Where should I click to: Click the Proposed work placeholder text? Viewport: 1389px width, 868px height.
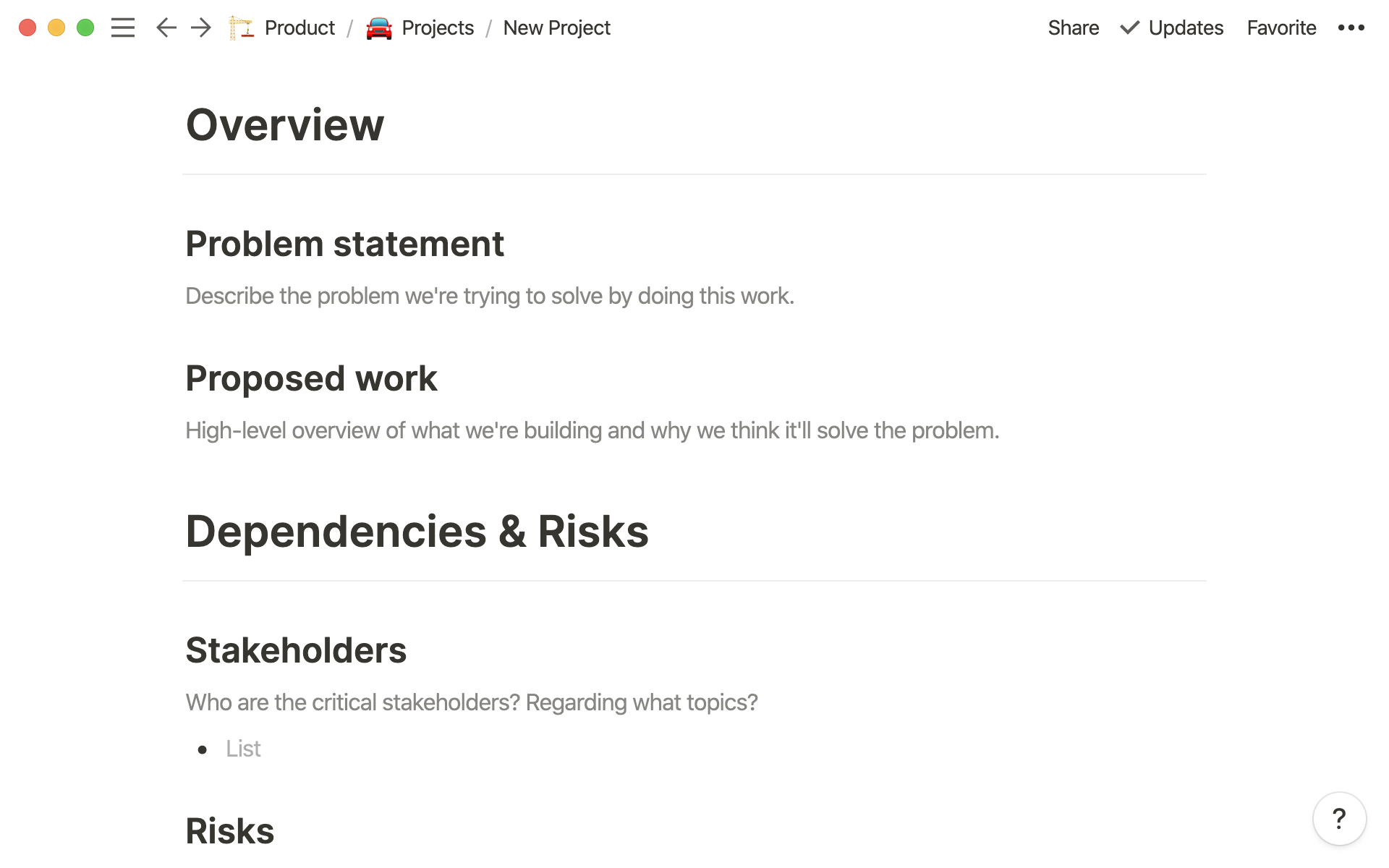point(591,429)
